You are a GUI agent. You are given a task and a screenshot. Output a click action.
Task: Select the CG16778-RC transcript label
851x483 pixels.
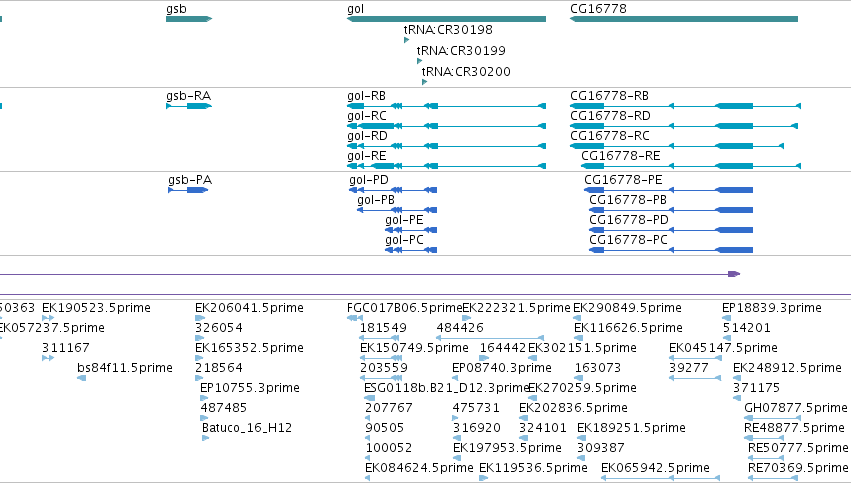(x=609, y=136)
